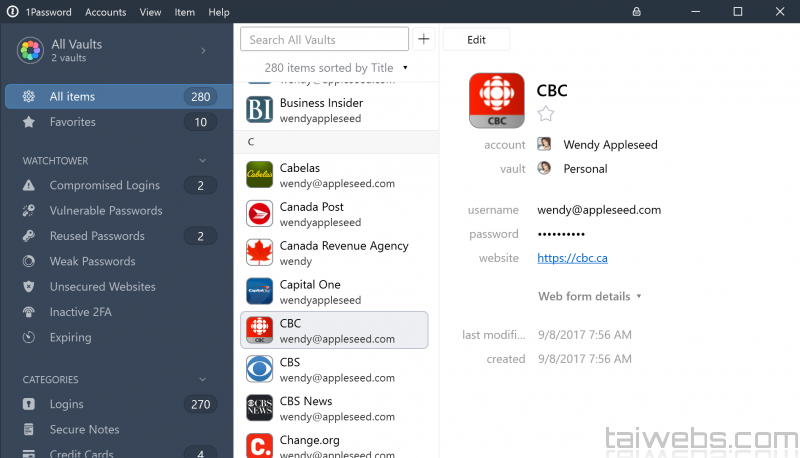Open the Item menu
This screenshot has width=800, height=458.
pos(184,12)
